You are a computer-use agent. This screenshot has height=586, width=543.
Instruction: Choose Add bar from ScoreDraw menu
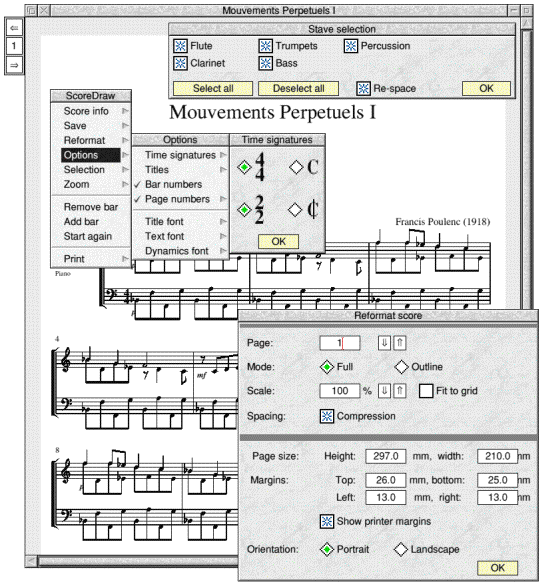click(x=91, y=222)
